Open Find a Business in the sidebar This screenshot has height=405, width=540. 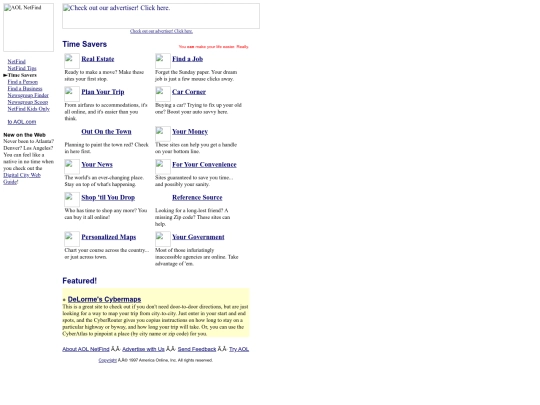click(25, 89)
